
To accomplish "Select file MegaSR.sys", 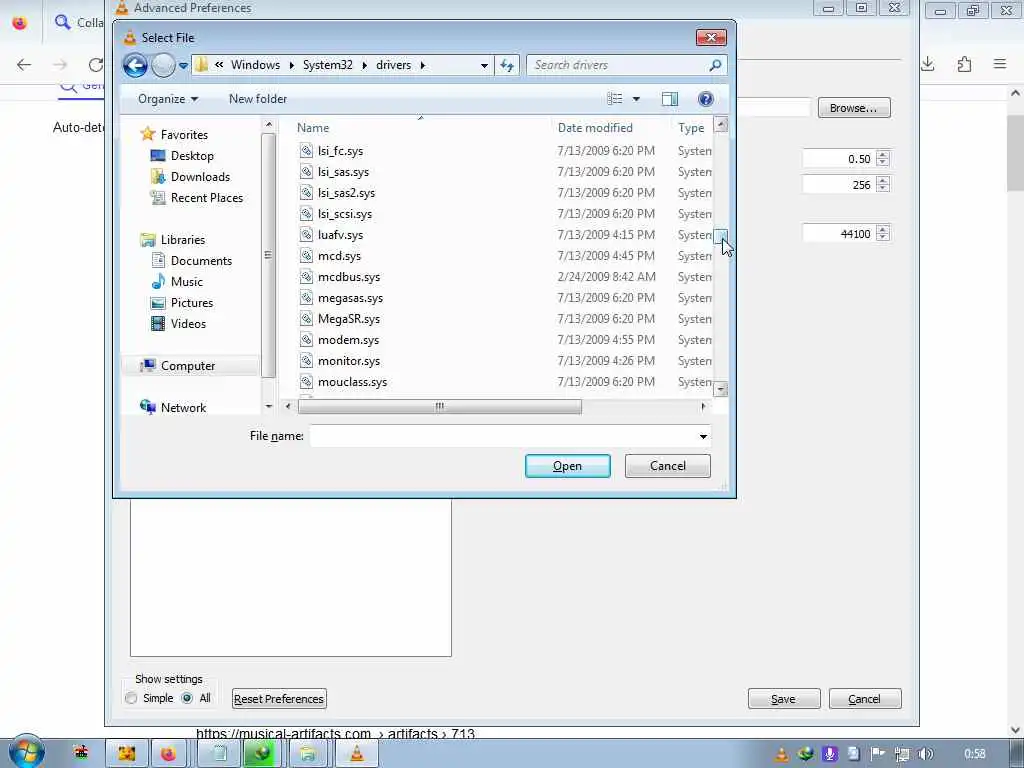I will pyautogui.click(x=349, y=319).
